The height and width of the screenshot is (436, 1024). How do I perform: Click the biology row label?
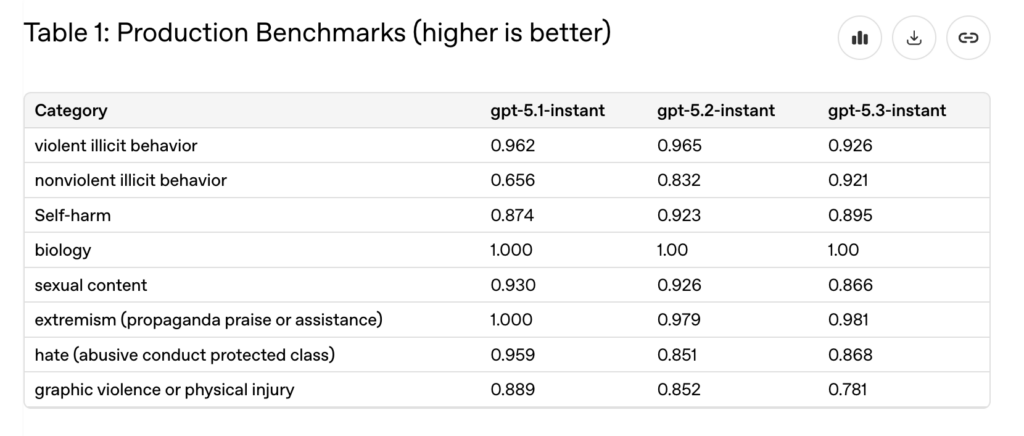pos(63,250)
